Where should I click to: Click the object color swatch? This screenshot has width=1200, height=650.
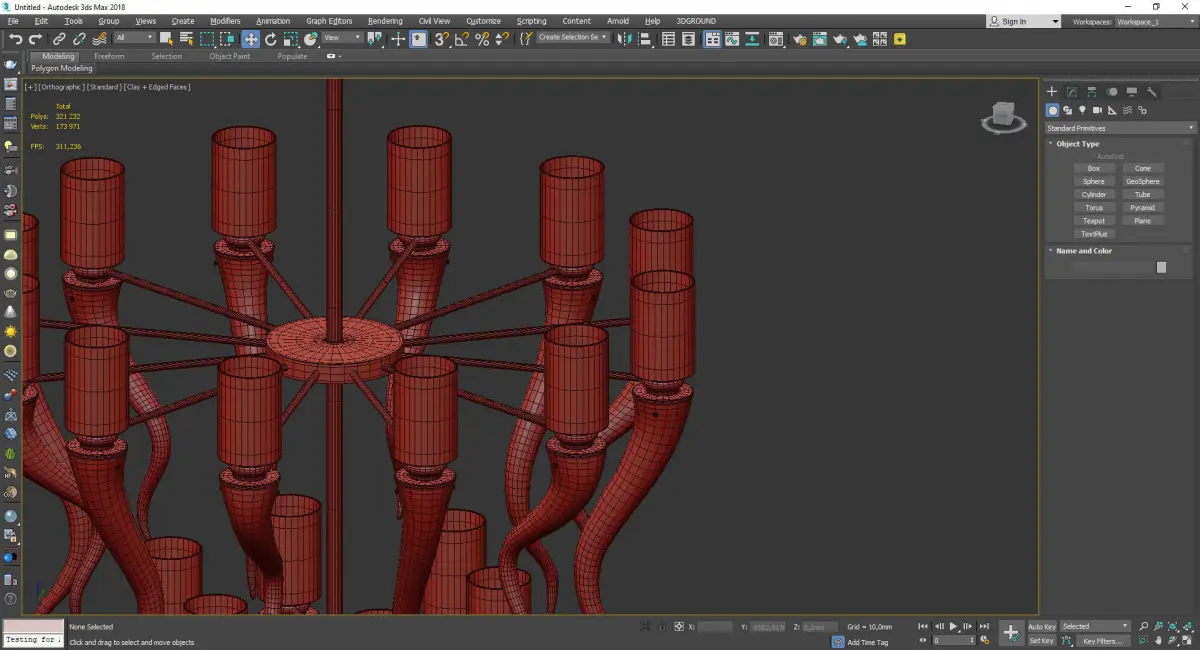(x=1161, y=267)
